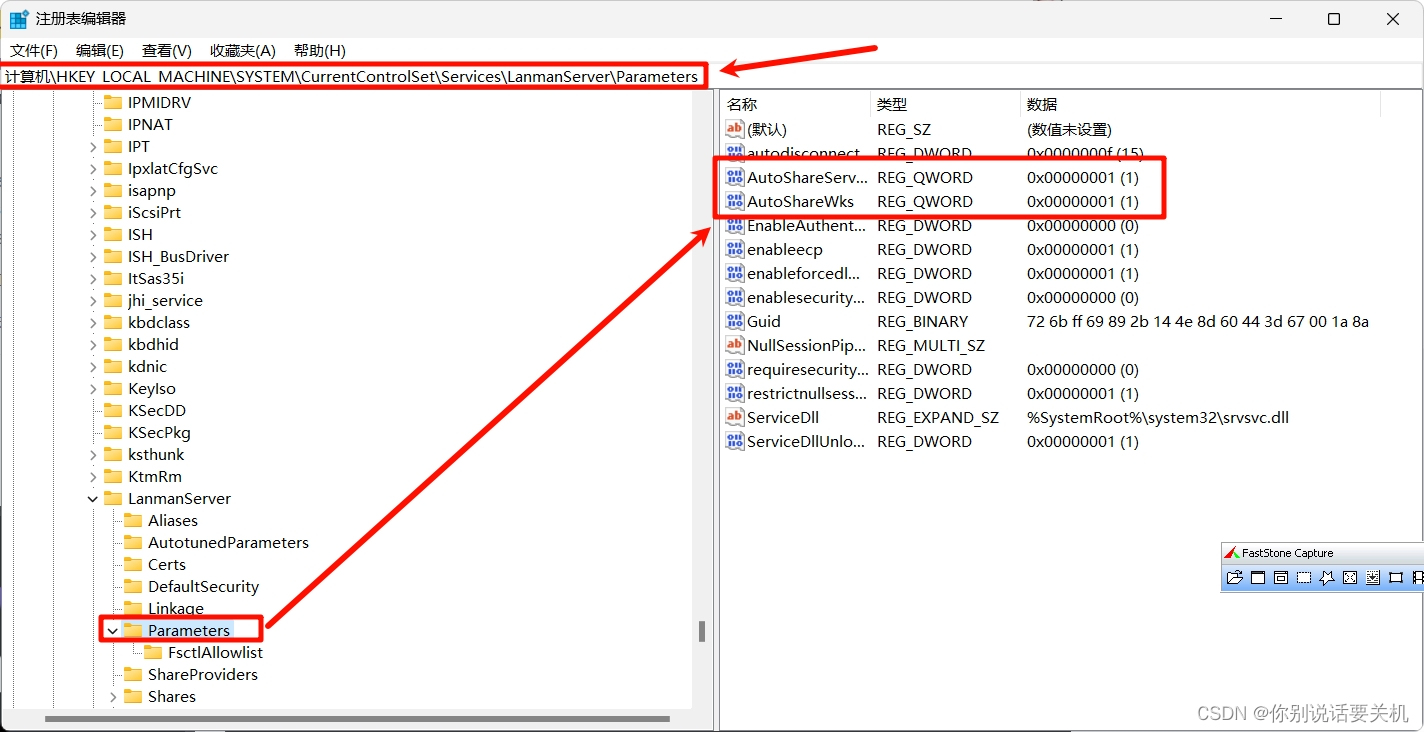
Task: Expand the iScsiPrt node
Action: click(x=92, y=212)
